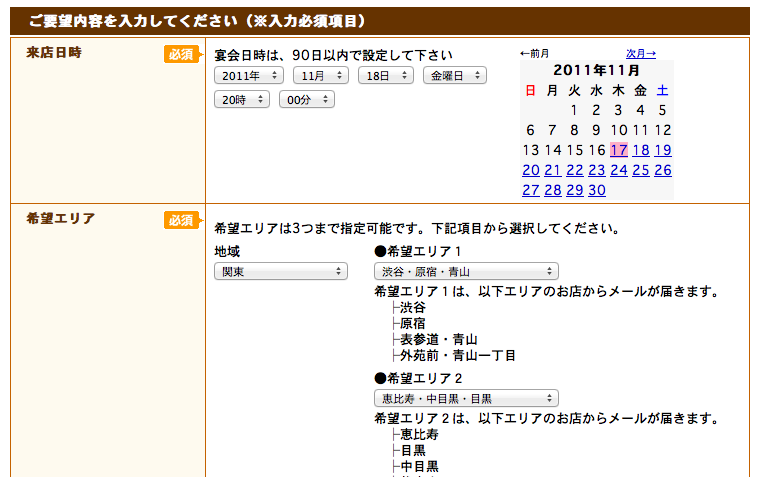Click the red 日 weekday header

531,90
